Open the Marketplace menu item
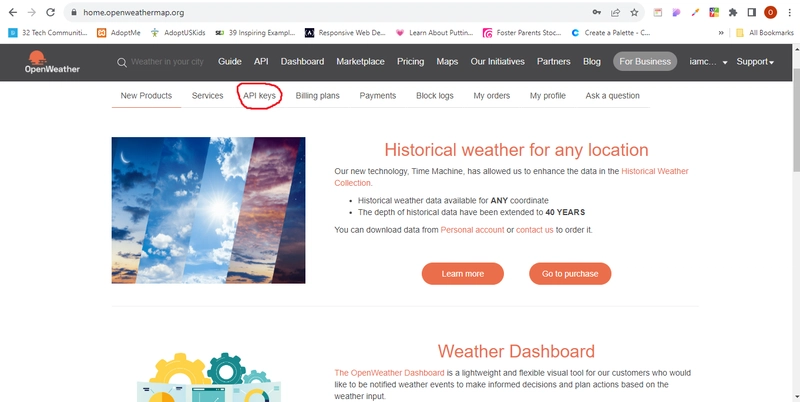 point(360,62)
